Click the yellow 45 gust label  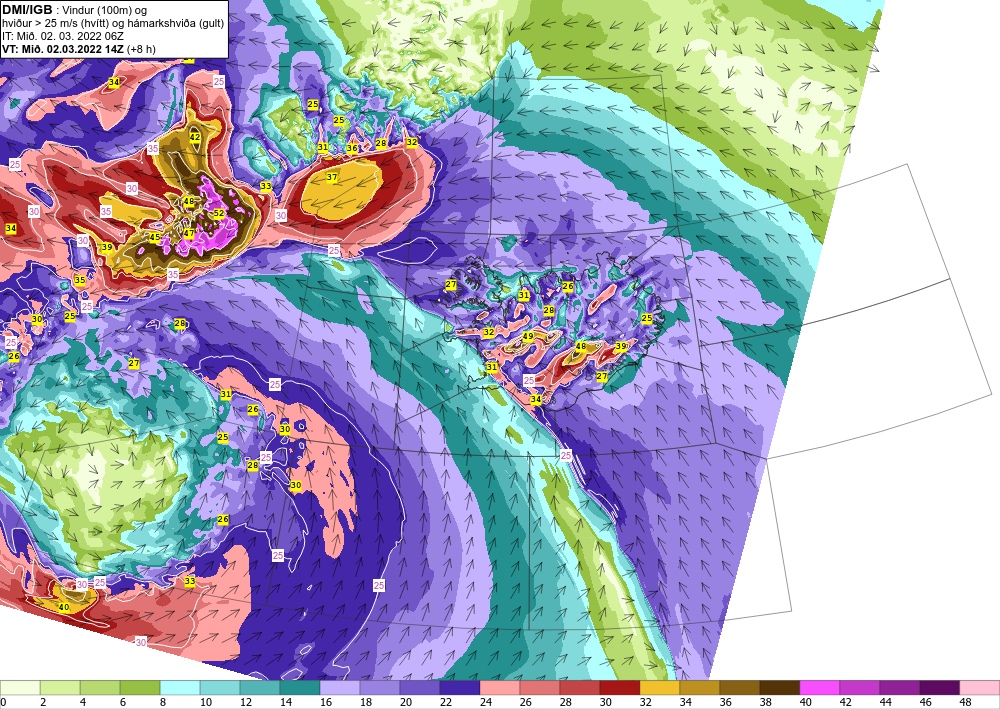coord(155,237)
